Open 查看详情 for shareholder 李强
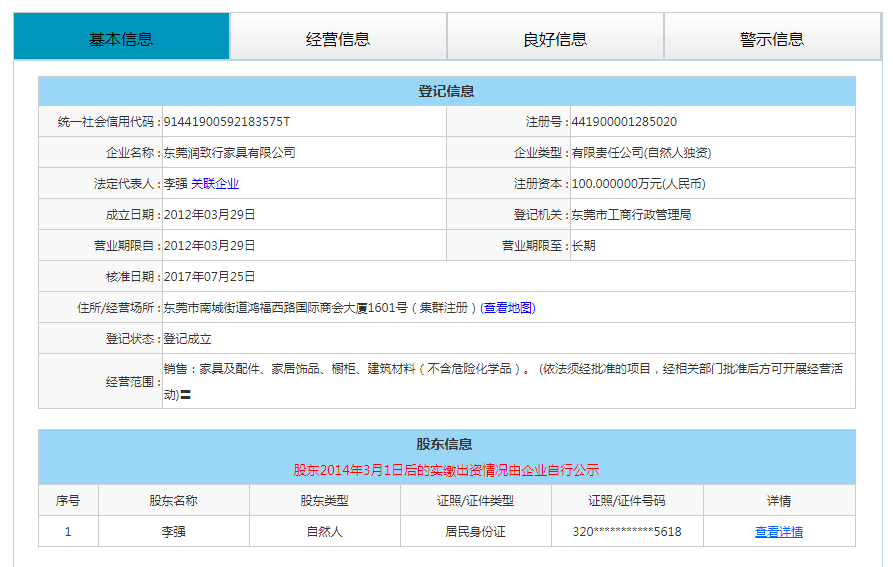 pyautogui.click(x=778, y=532)
